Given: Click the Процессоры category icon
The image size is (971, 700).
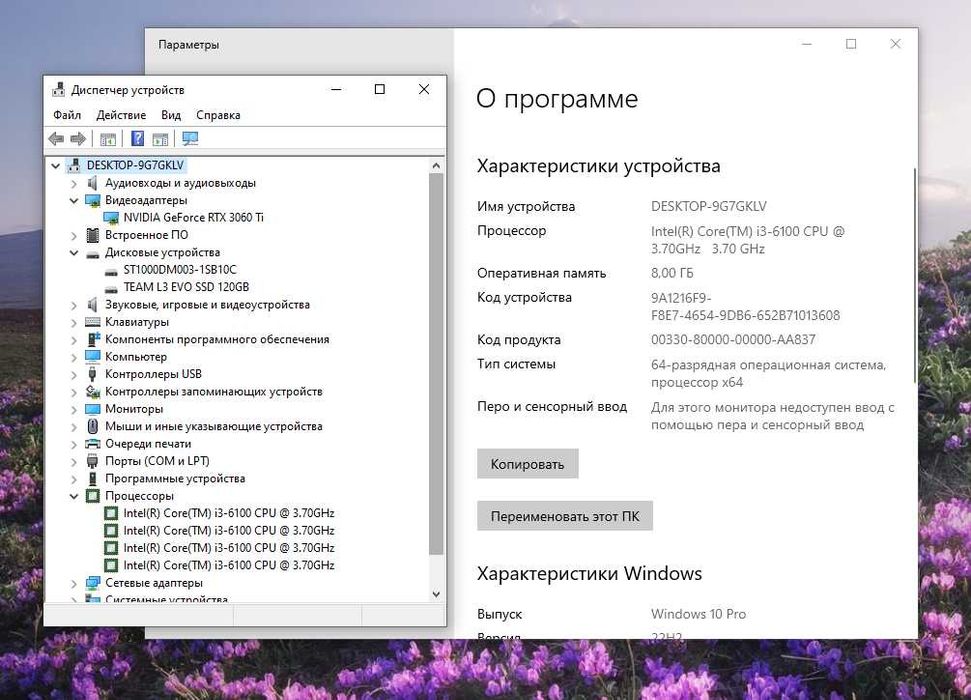Looking at the screenshot, I should tap(92, 496).
